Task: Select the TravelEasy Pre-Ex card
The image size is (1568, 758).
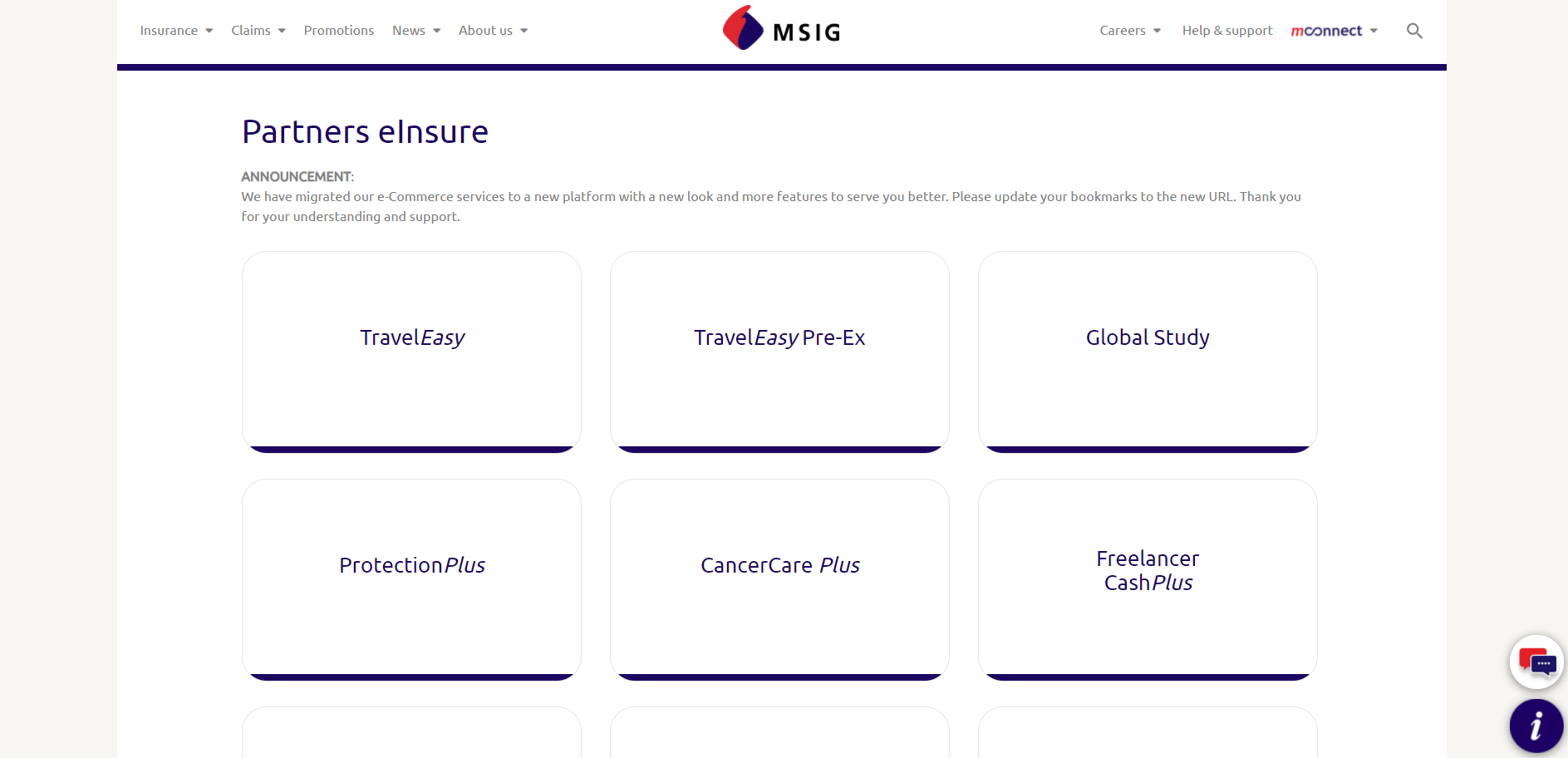Action: coord(779,352)
